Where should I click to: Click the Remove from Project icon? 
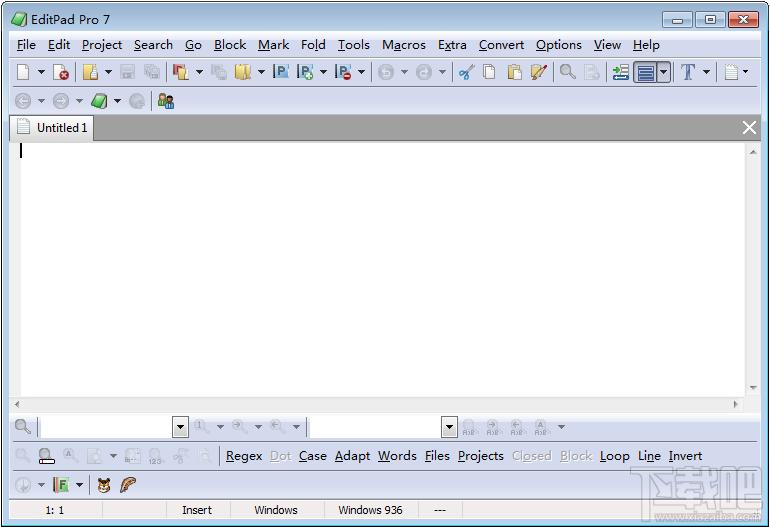point(343,72)
